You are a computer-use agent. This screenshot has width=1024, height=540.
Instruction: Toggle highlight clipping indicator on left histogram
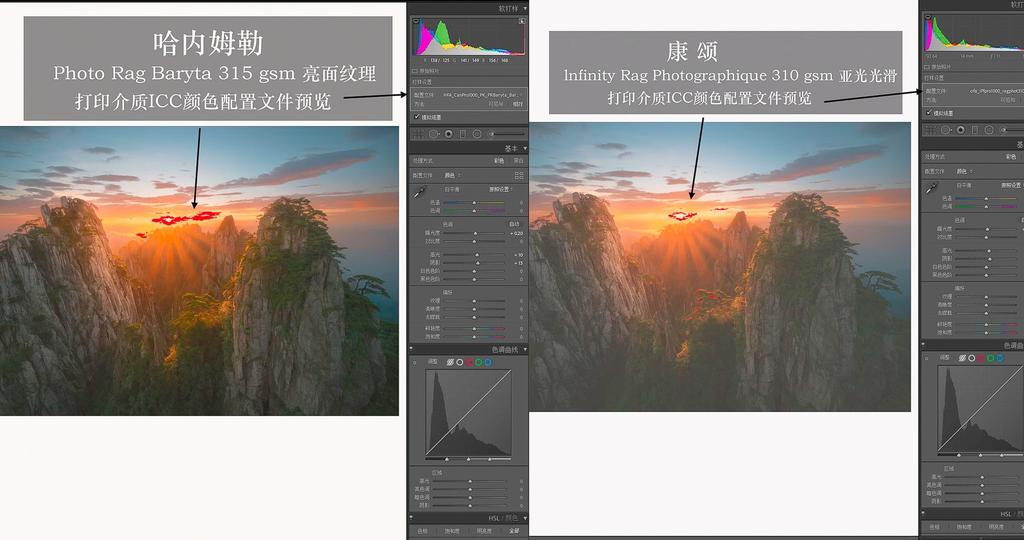[522, 21]
